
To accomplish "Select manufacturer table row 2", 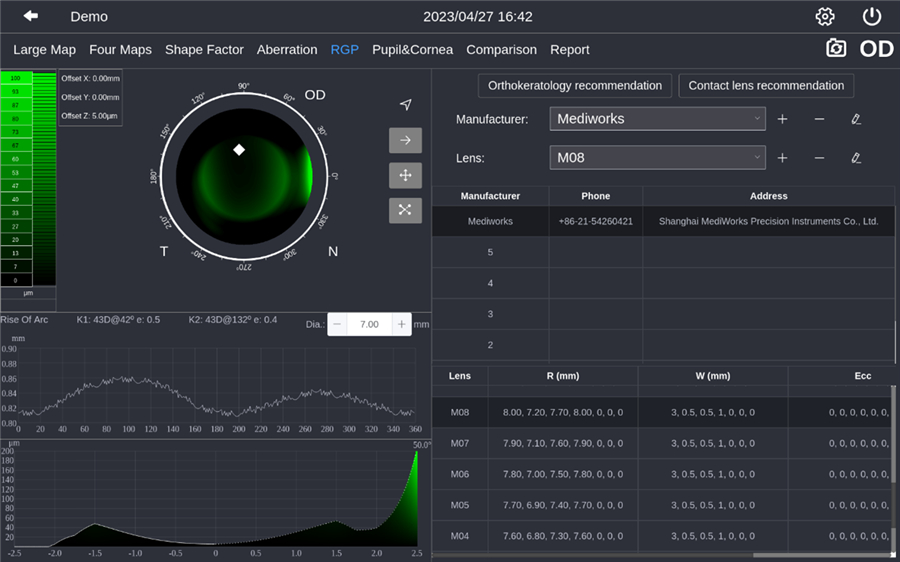I will point(664,345).
